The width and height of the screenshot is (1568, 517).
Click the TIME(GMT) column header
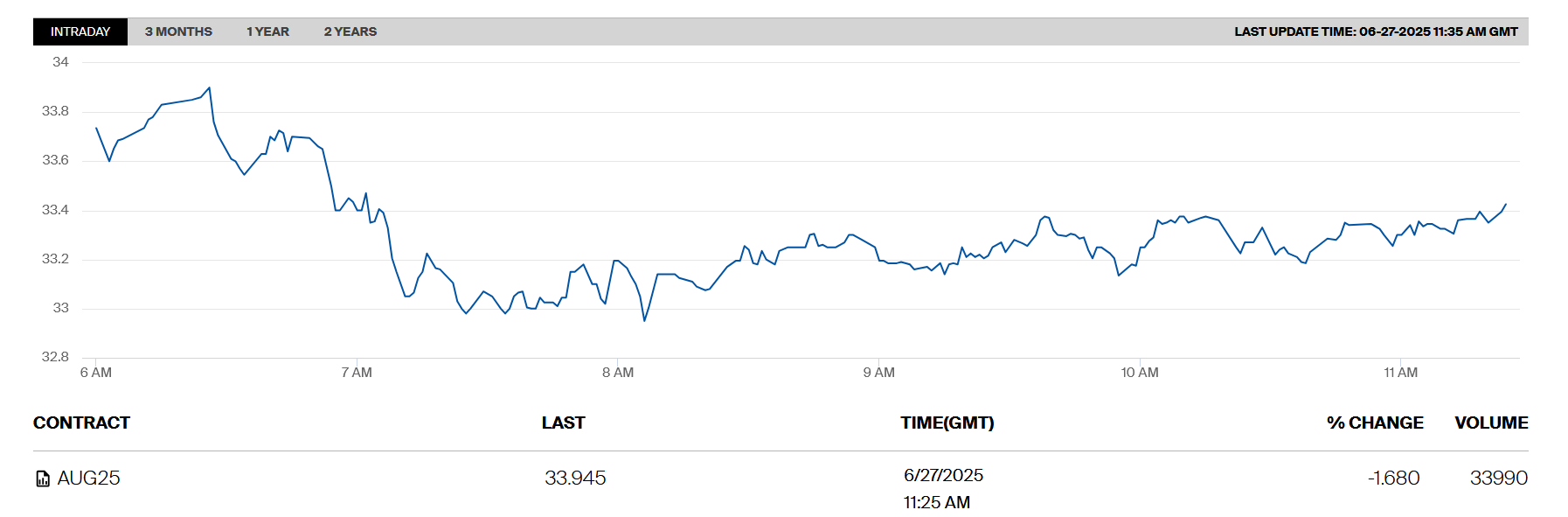pos(947,423)
